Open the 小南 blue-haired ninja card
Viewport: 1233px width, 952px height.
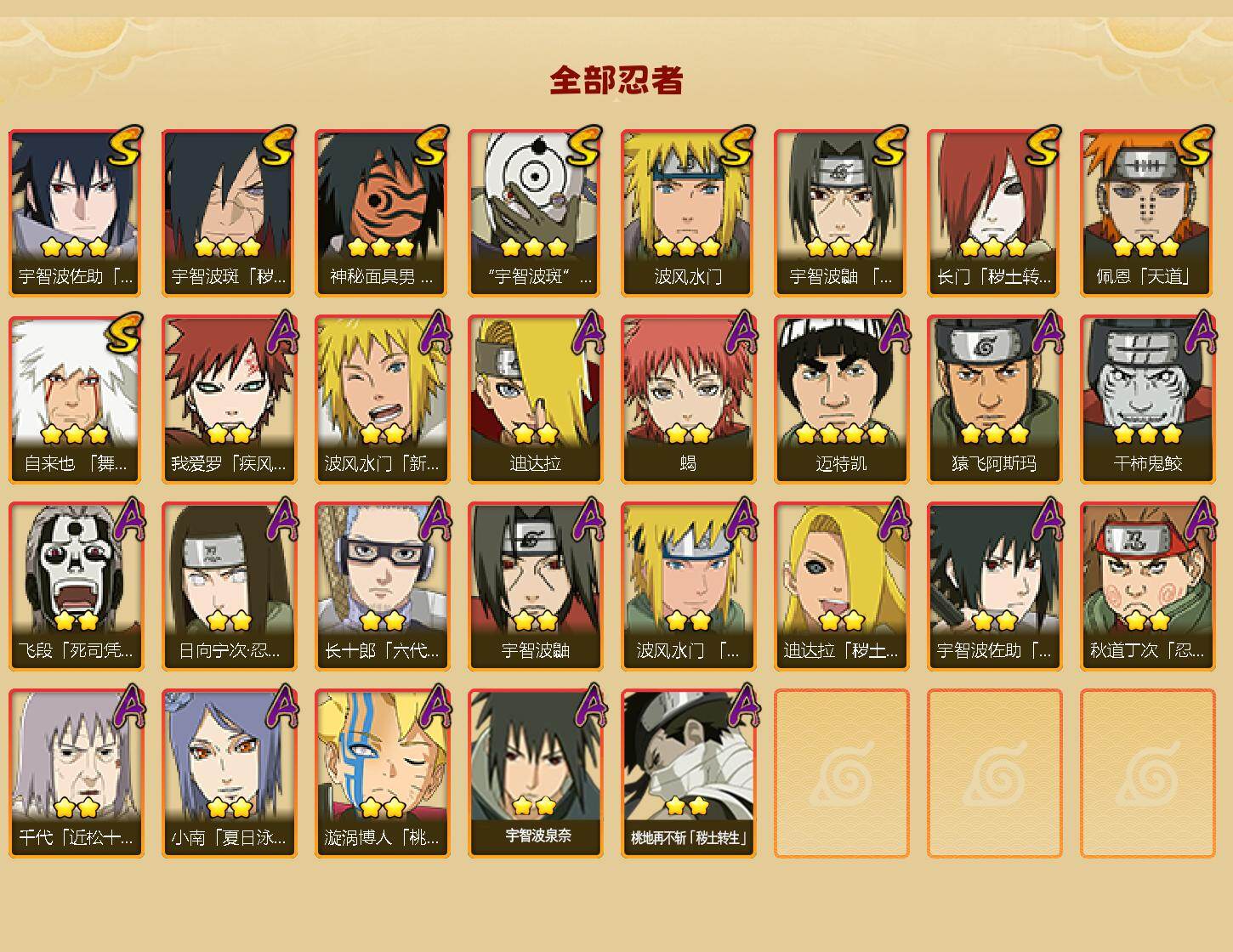229,773
